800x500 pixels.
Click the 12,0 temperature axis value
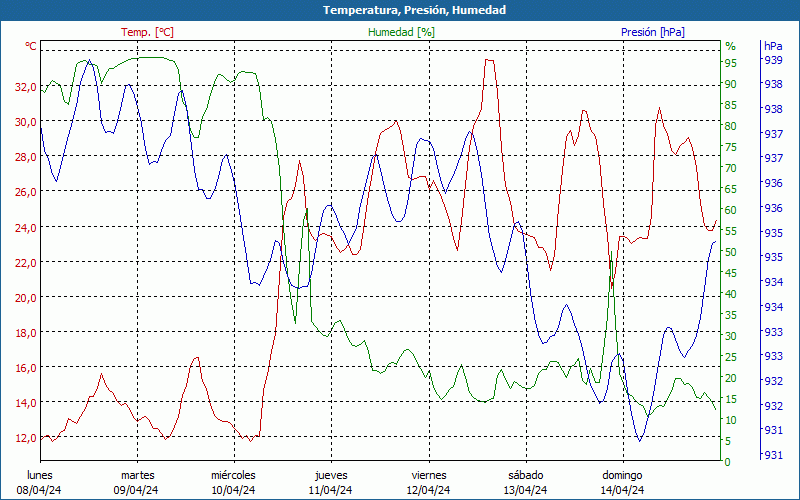pyautogui.click(x=26, y=438)
